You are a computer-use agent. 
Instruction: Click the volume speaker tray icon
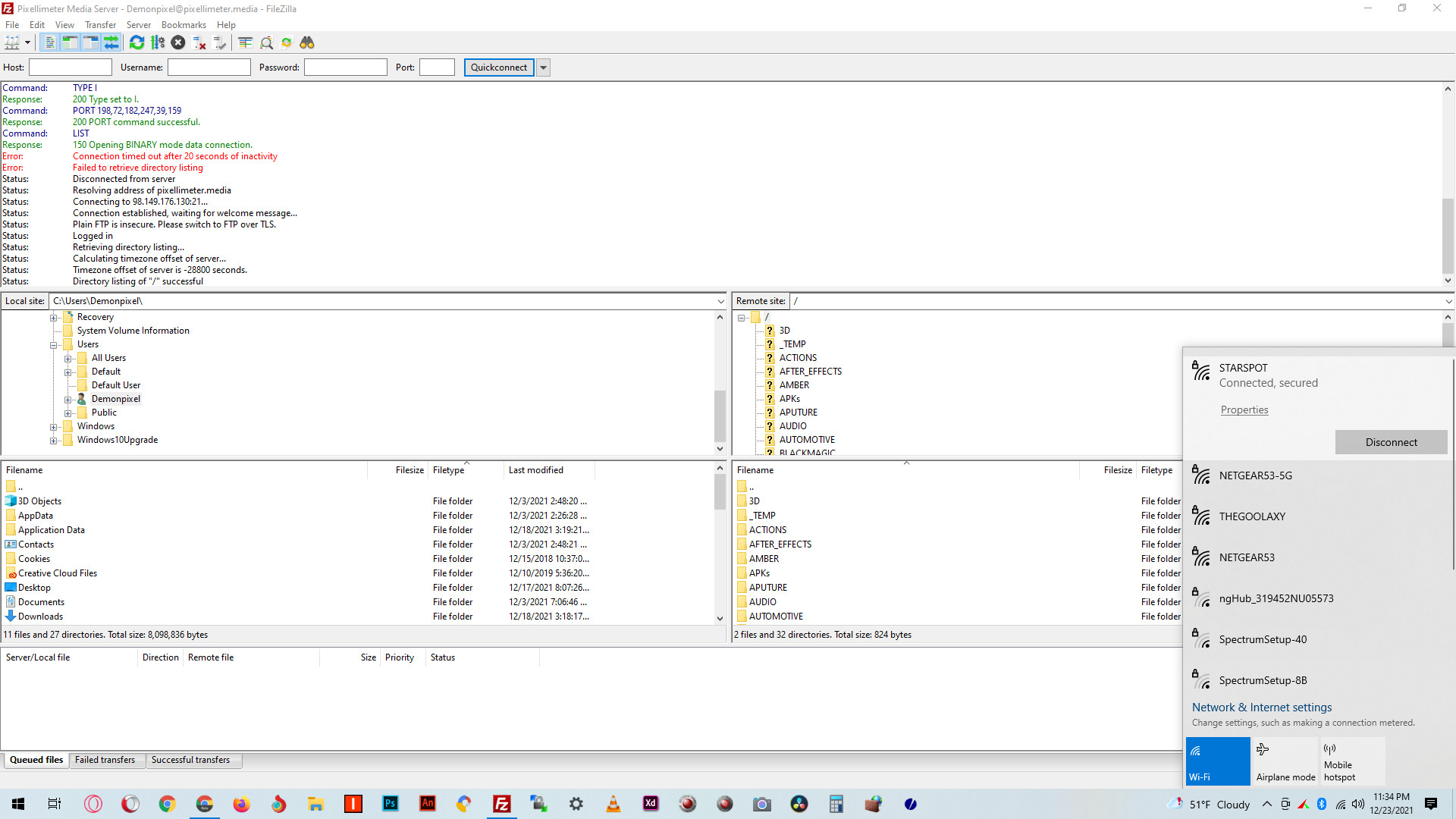point(1358,804)
